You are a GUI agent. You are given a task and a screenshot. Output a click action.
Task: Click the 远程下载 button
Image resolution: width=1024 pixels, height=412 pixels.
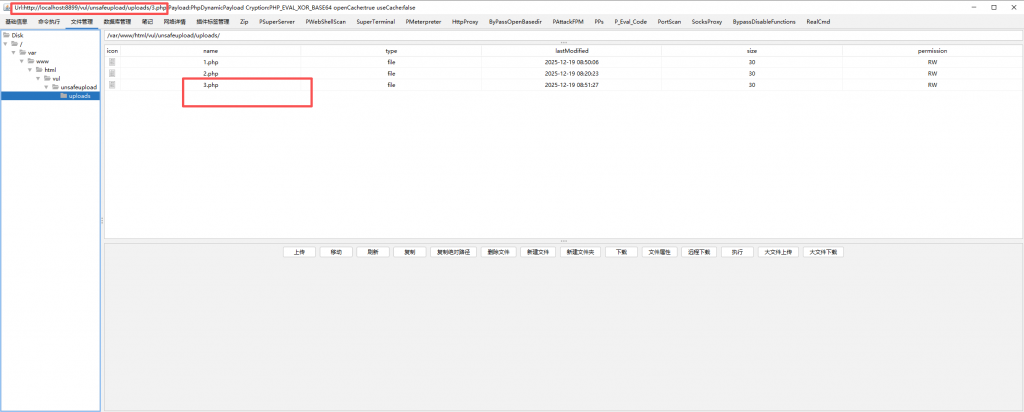(x=699, y=252)
